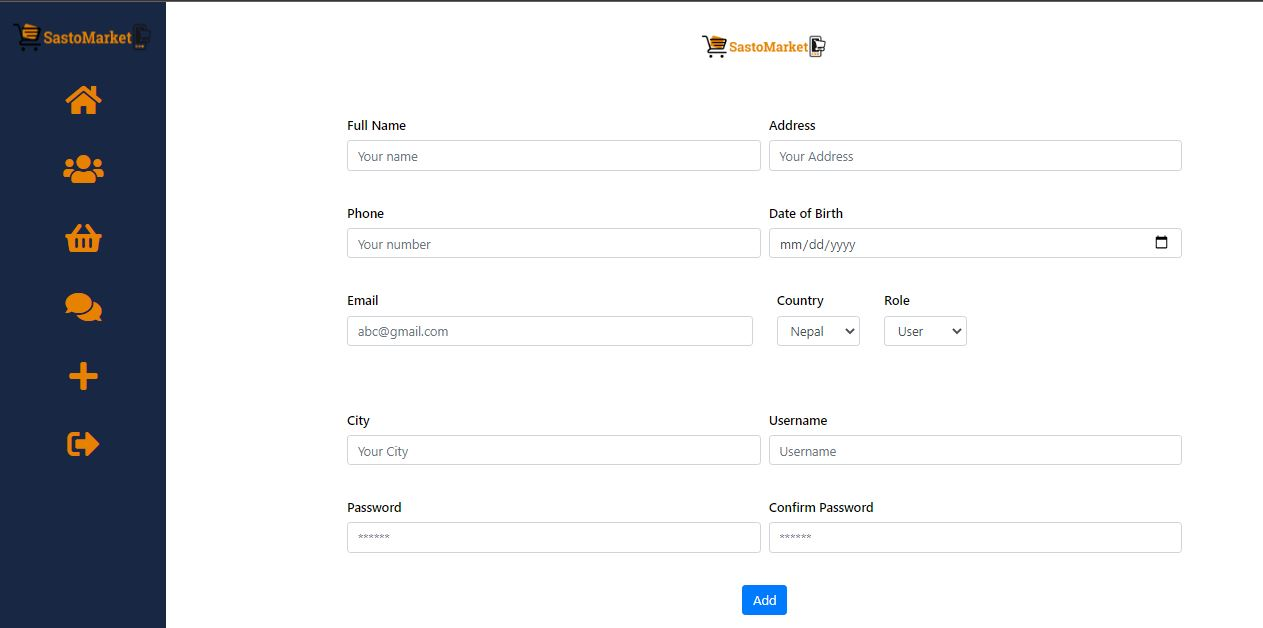This screenshot has height=628, width=1263.
Task: Focus the Email input field
Action: click(x=550, y=331)
